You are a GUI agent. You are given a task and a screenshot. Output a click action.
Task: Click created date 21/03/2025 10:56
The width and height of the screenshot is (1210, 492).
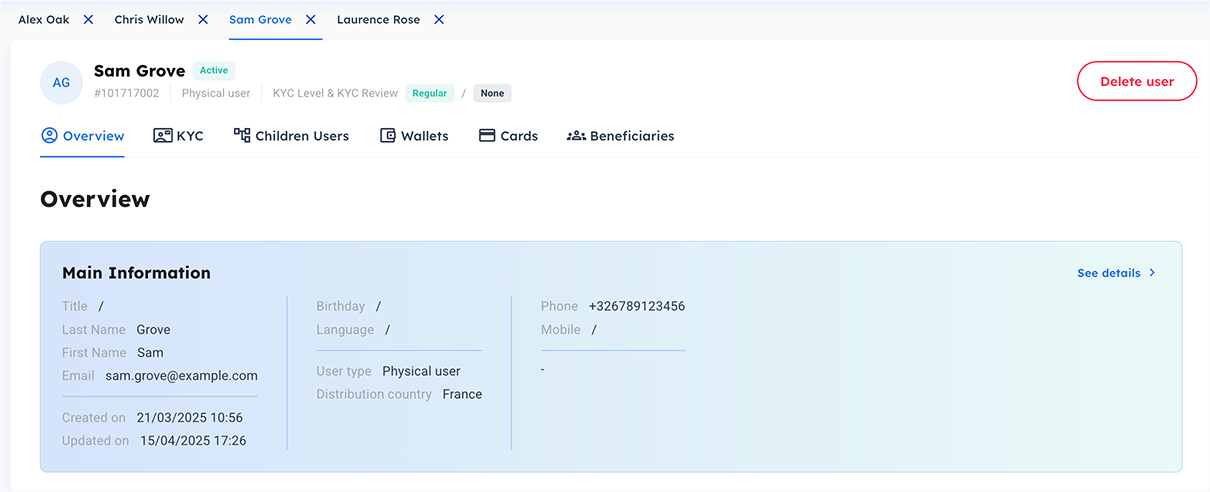click(x=190, y=417)
